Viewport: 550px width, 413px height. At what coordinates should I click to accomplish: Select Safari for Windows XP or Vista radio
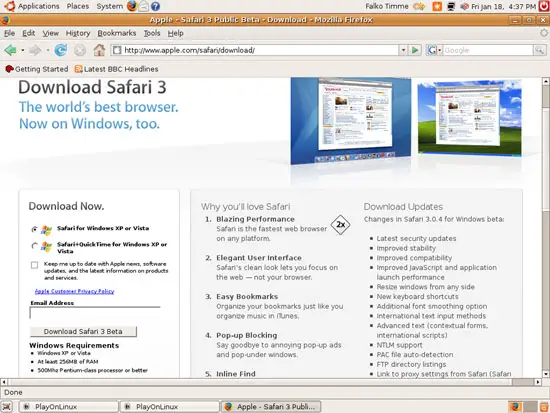pos(34,229)
